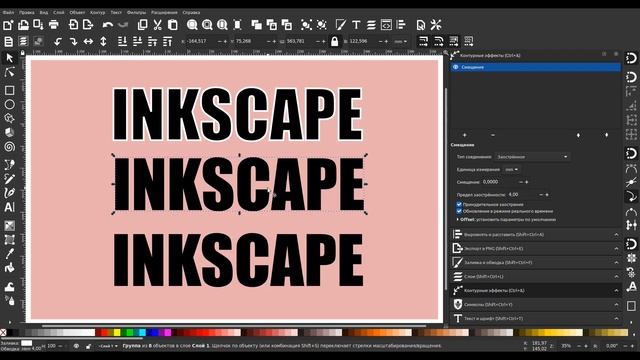Click the Import icon
Viewport: 640px width, 360px height.
[73, 25]
